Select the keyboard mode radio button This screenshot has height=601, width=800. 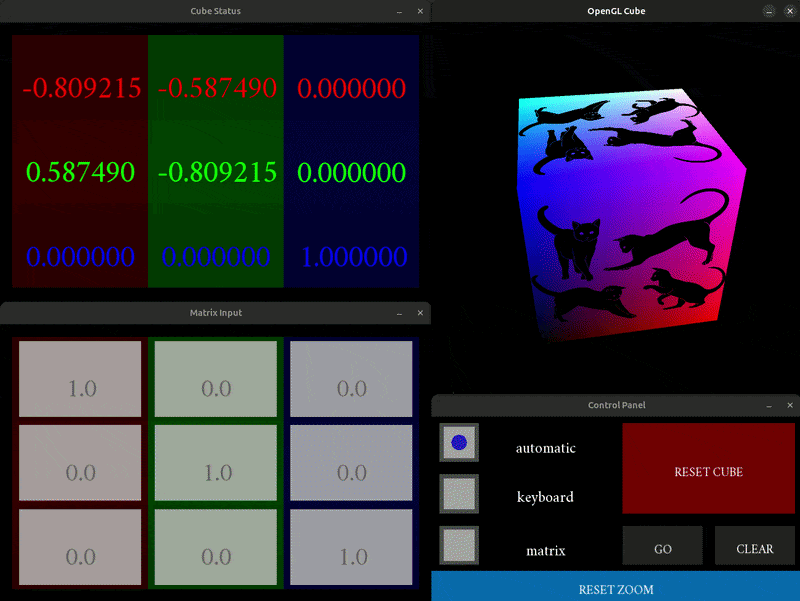coord(459,494)
